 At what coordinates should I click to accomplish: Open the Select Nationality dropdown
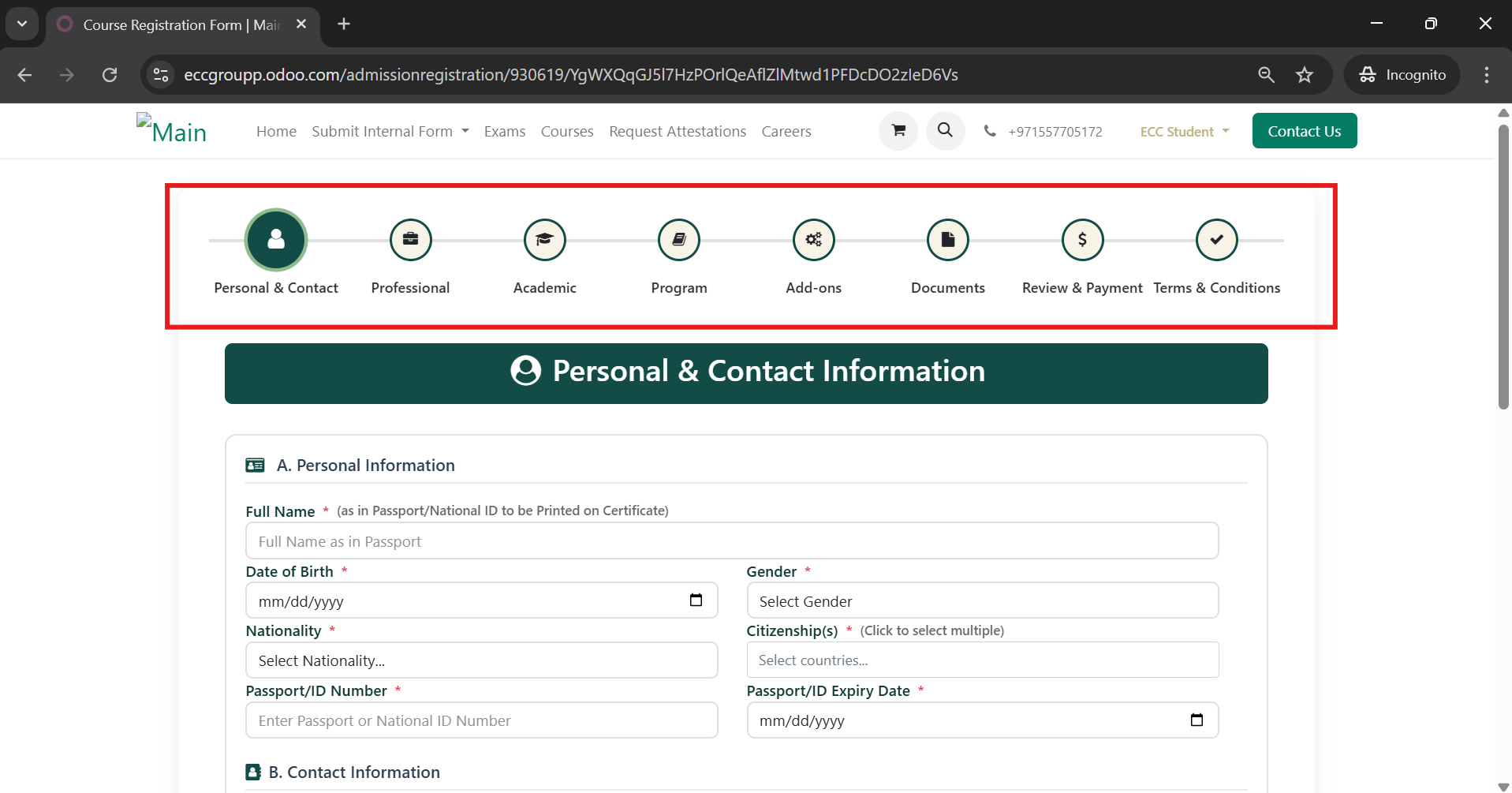(x=481, y=660)
